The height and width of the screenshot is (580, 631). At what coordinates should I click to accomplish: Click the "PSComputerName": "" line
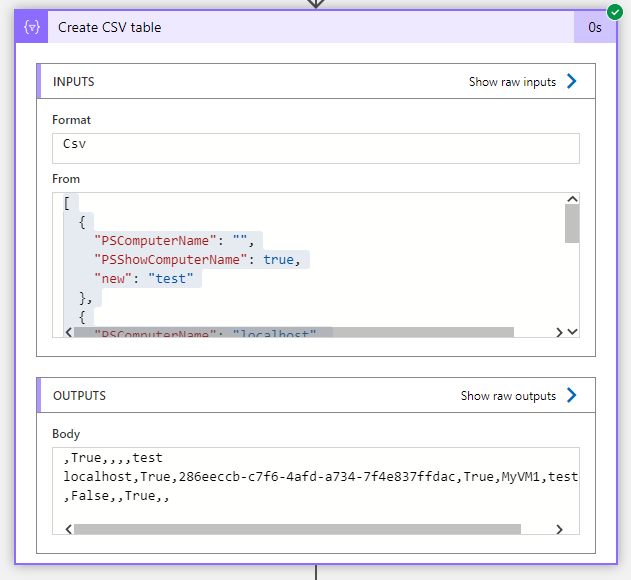pos(174,241)
